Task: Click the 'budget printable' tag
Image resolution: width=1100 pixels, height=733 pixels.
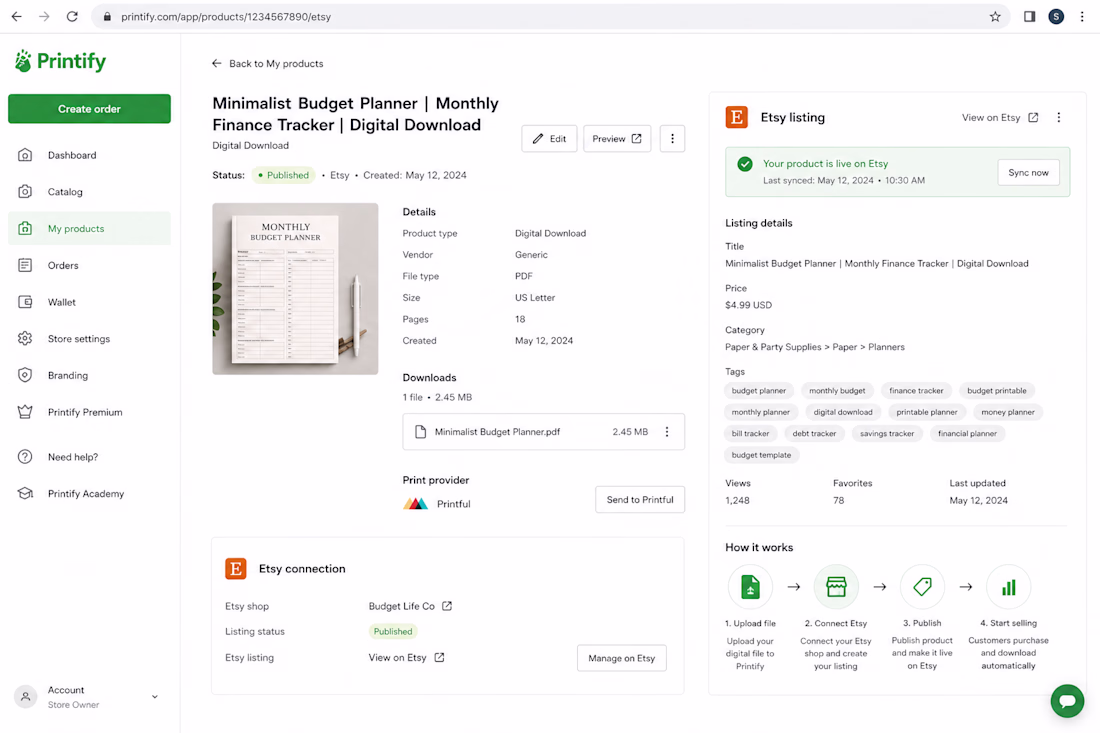Action: point(996,391)
